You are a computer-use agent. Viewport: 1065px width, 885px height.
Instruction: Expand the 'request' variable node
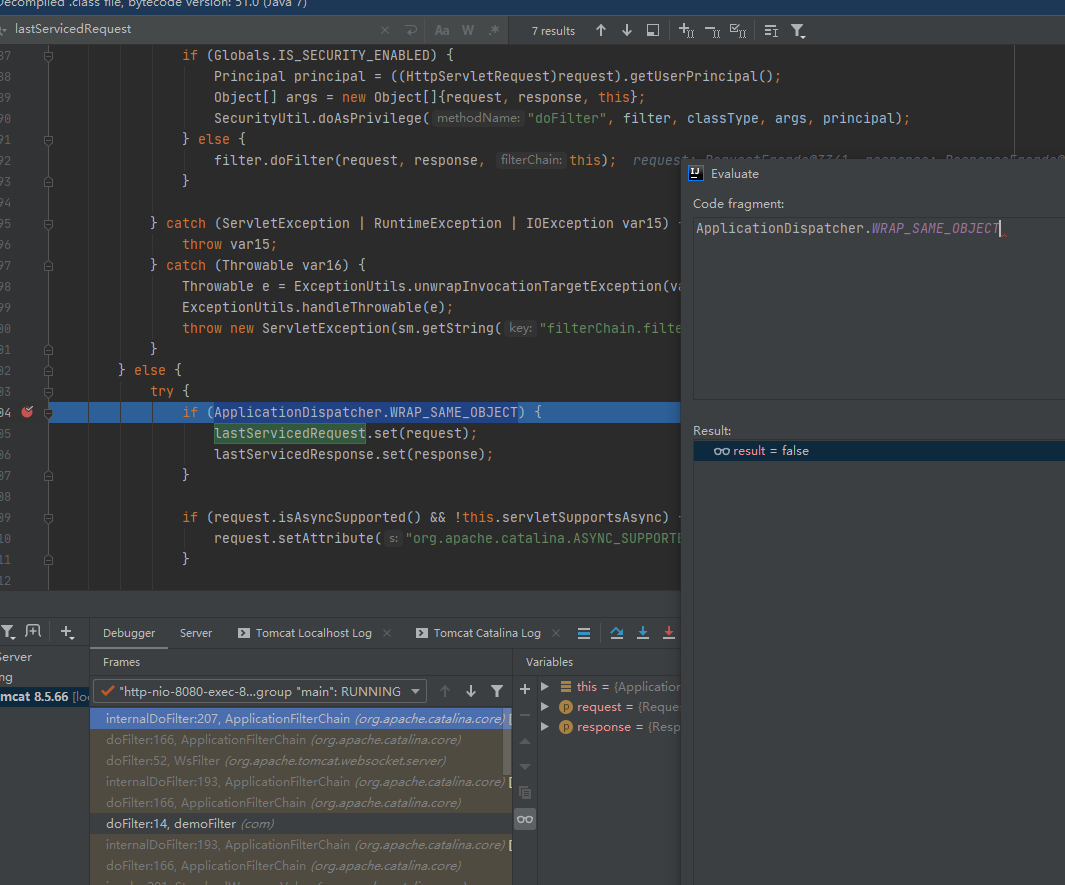[x=545, y=707]
